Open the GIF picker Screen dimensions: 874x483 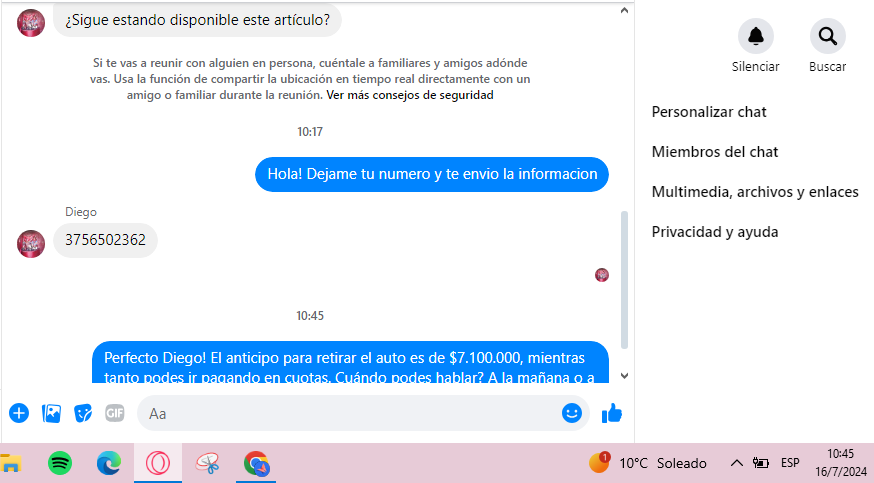(115, 412)
